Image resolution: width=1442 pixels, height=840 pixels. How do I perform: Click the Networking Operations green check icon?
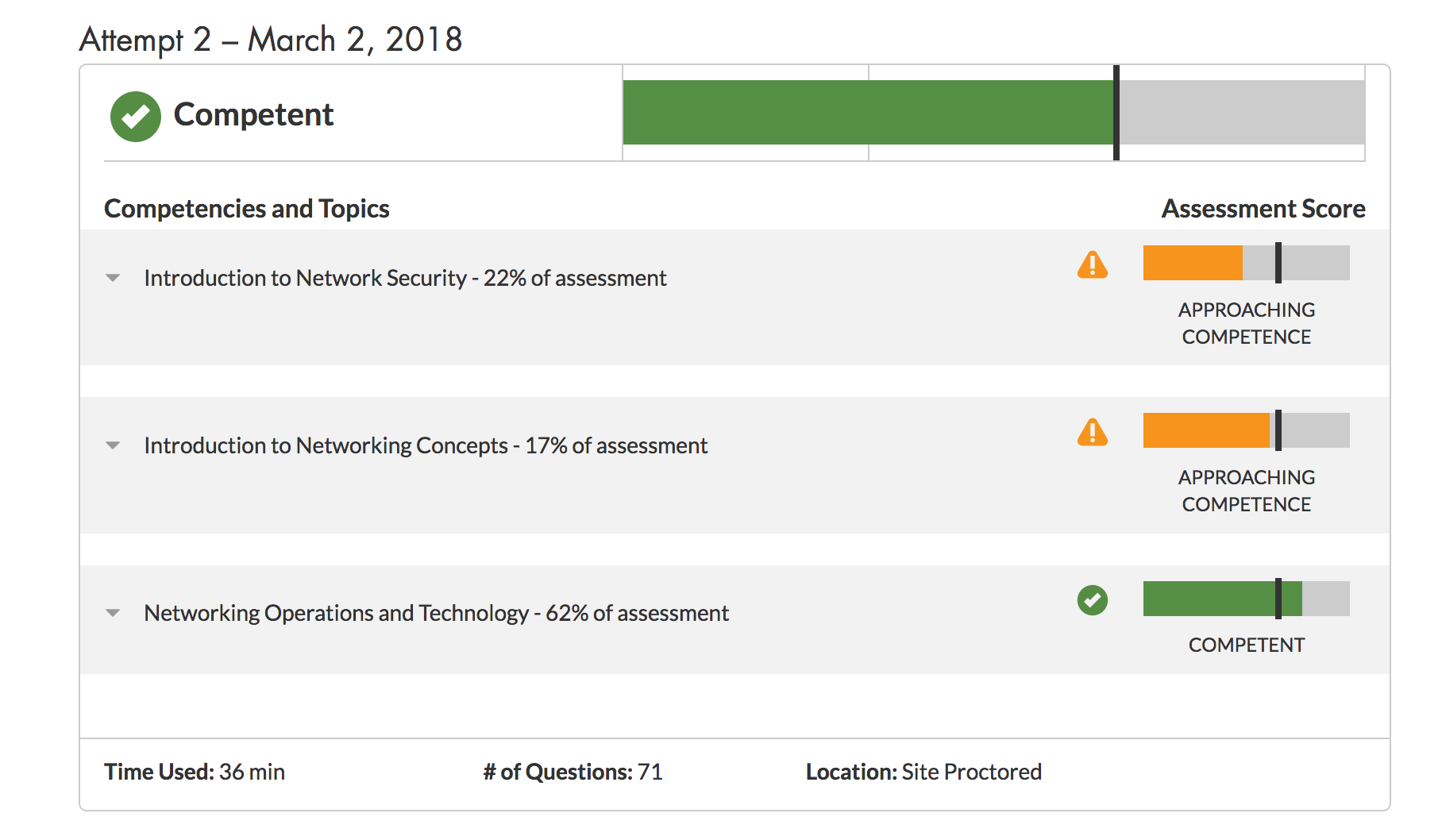[x=1093, y=599]
